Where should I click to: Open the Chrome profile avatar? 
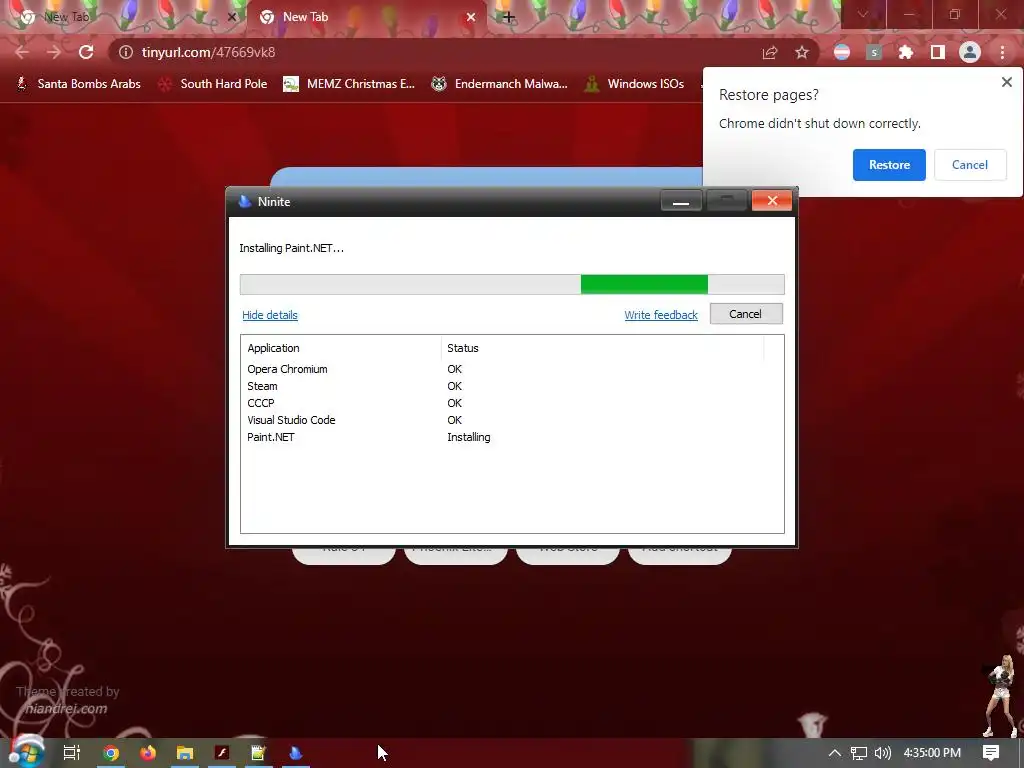pos(970,52)
